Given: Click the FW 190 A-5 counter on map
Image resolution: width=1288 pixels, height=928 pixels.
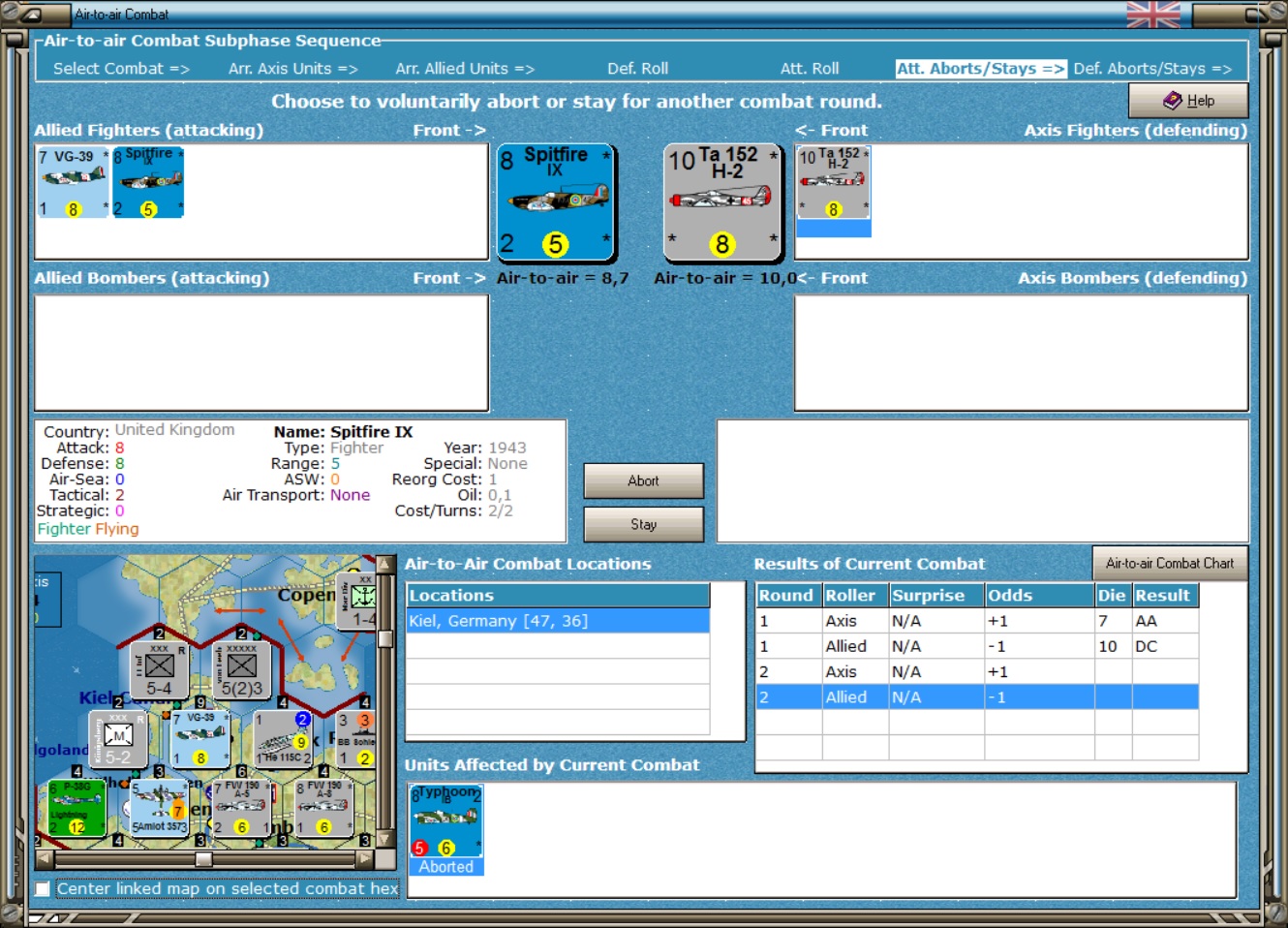Looking at the screenshot, I should [241, 807].
